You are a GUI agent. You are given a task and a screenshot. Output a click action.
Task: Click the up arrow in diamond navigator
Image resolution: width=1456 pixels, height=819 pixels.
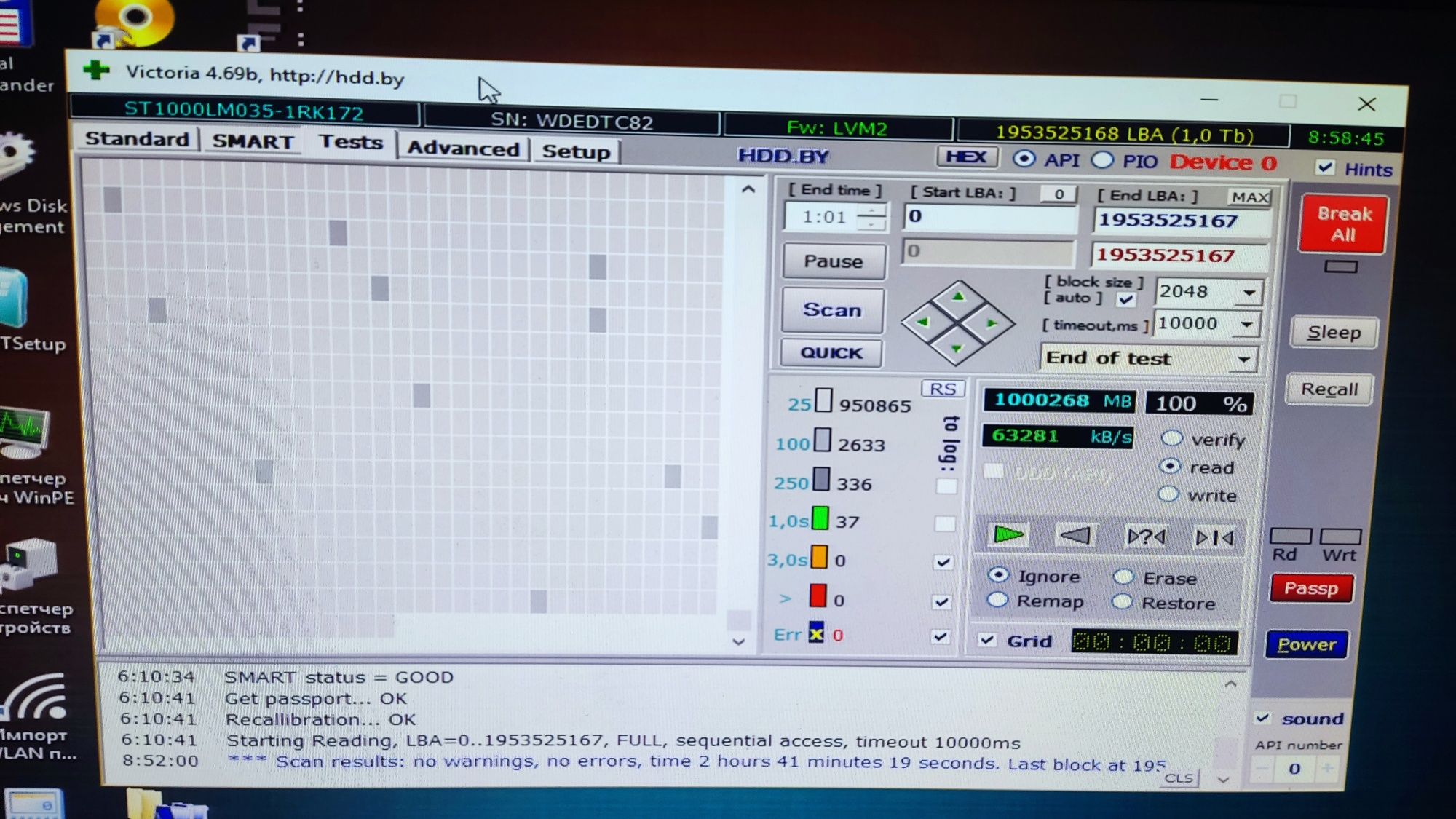coord(958,297)
